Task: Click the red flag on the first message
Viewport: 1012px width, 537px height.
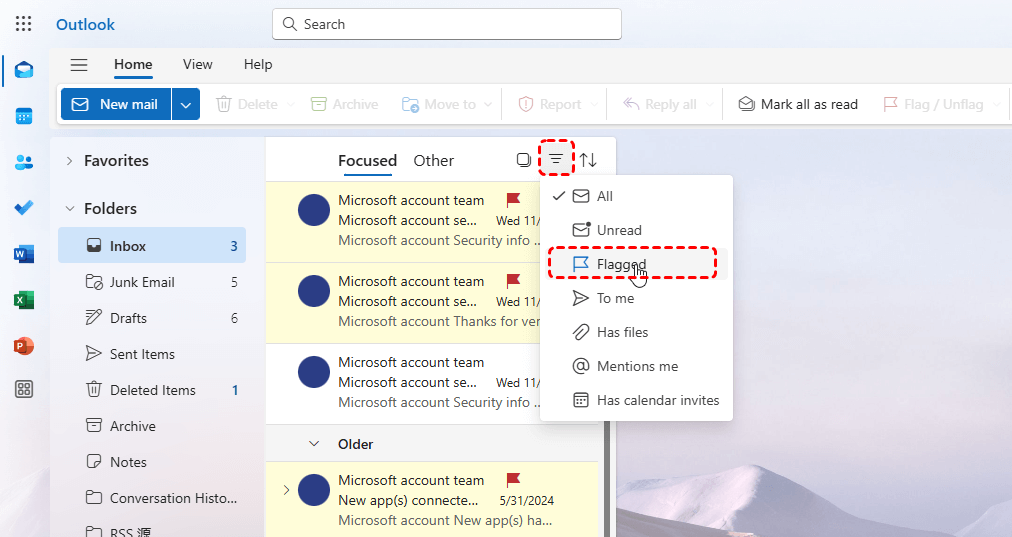Action: click(513, 200)
